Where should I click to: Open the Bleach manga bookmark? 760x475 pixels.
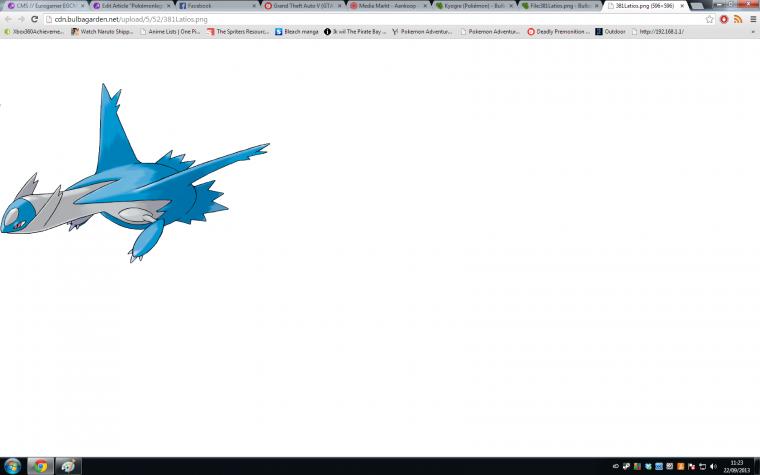297,32
